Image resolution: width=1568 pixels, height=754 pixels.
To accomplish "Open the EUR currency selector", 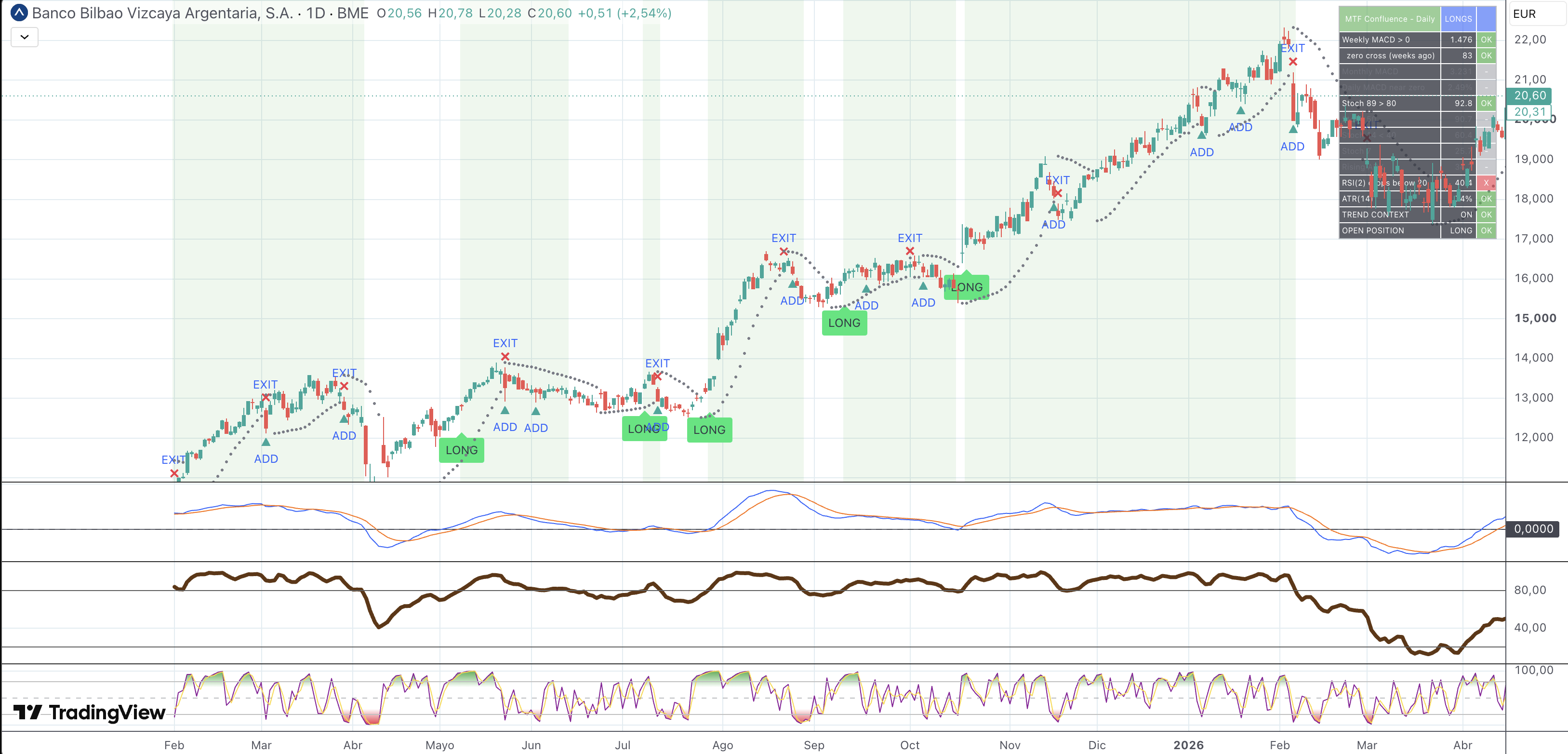I will [x=1538, y=14].
